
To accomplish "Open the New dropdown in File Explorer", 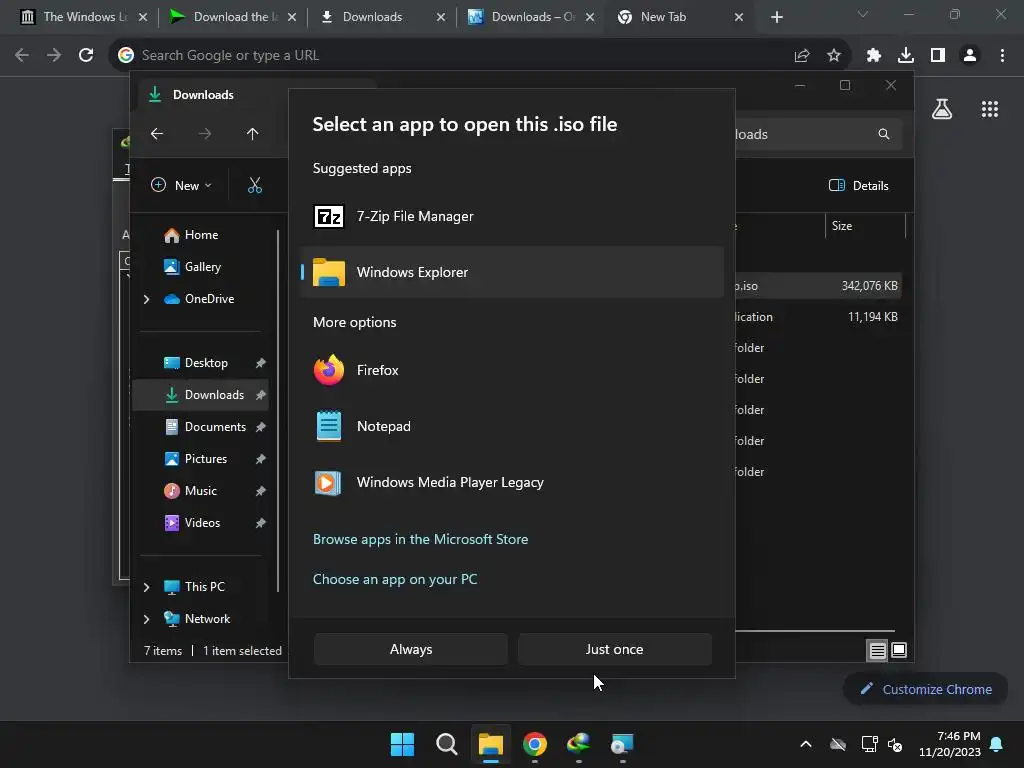I will (182, 185).
